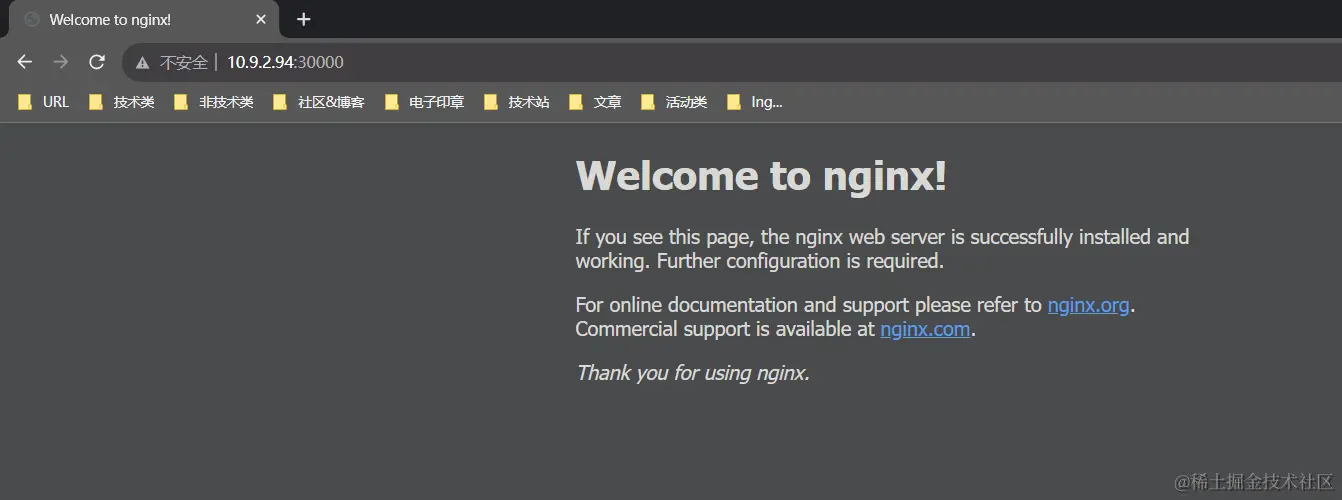Click the 不安全 security label
1342x500 pixels.
[x=184, y=62]
